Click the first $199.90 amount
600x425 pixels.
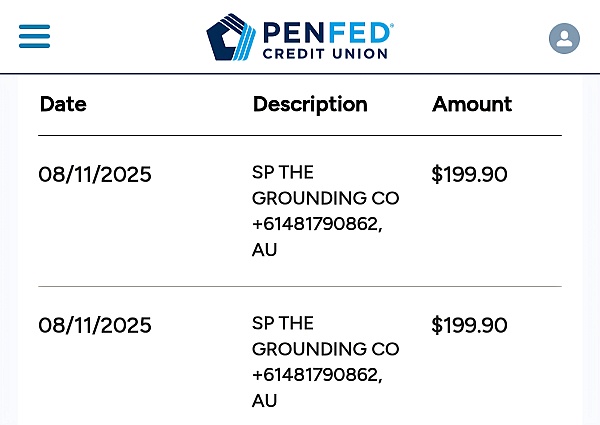(469, 174)
